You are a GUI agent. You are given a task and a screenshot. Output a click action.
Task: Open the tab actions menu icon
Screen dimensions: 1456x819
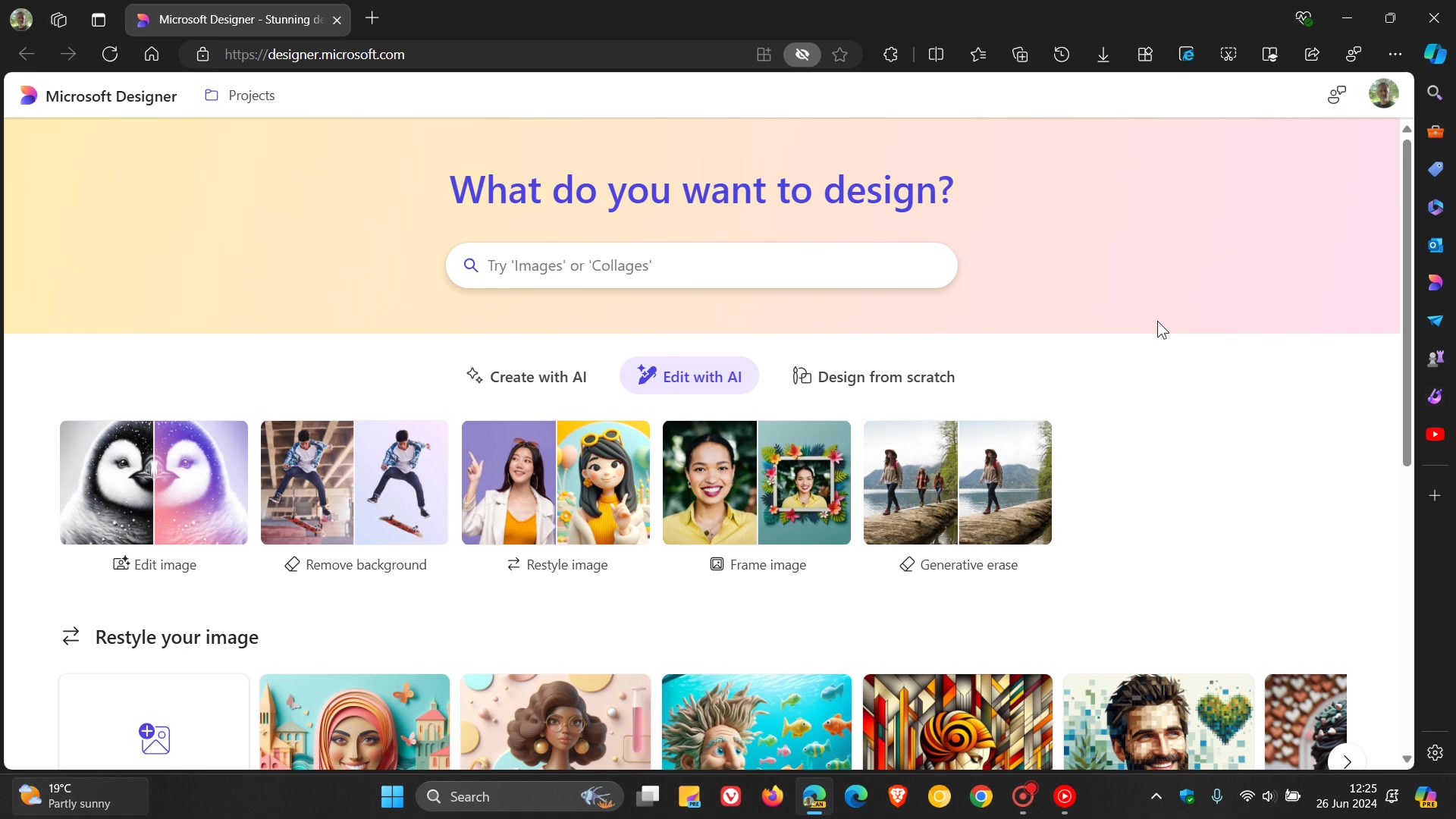pos(99,20)
